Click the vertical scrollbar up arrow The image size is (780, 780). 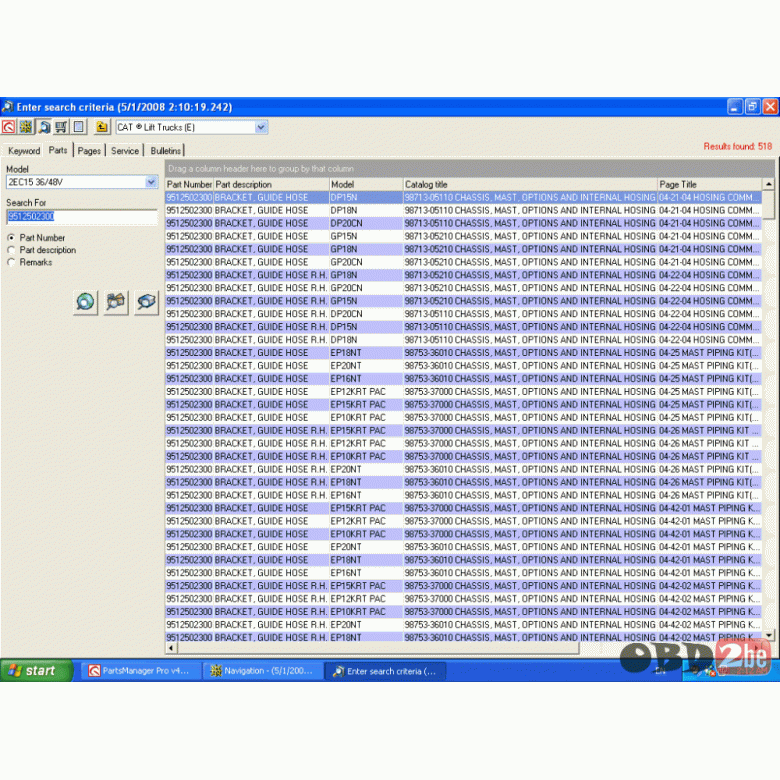tap(769, 185)
